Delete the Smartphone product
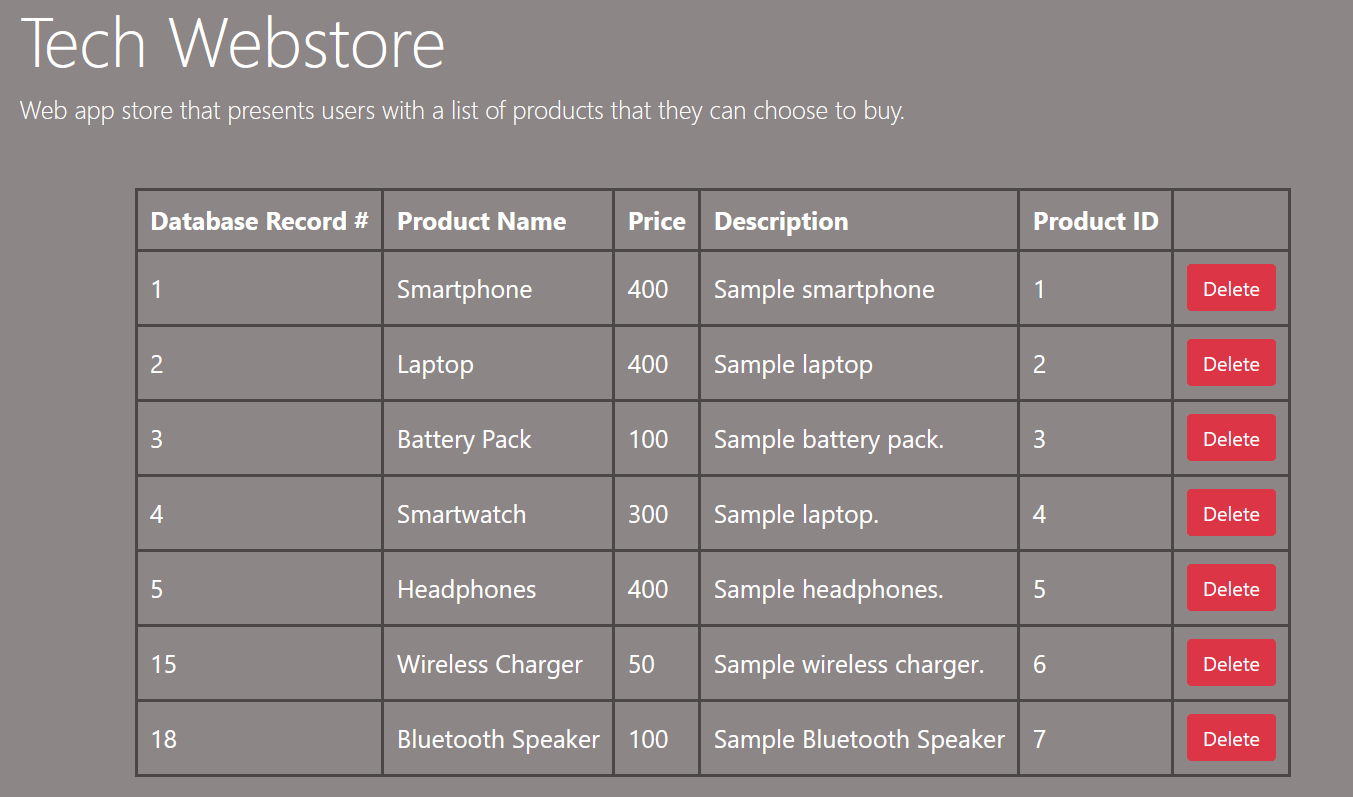This screenshot has height=797, width=1353. [1230, 288]
